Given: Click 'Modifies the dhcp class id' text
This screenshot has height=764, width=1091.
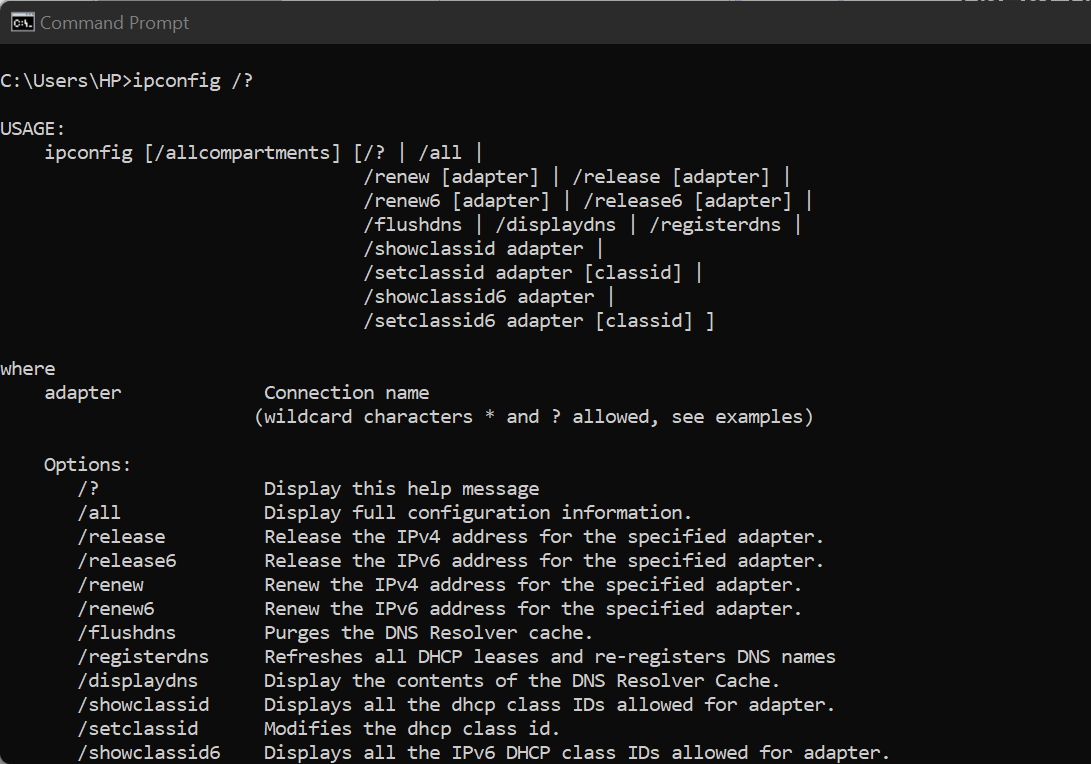Looking at the screenshot, I should tap(412, 729).
